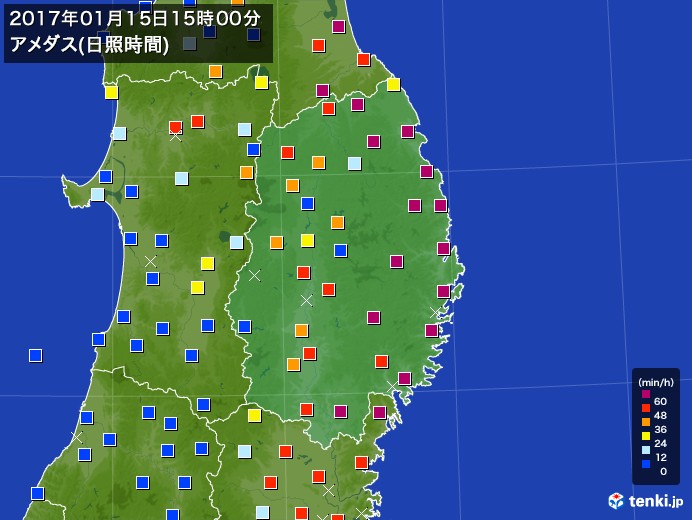This screenshot has width=692, height=520.
Task: Click the date text 2017年01月15日15時00分
Action: (135, 19)
